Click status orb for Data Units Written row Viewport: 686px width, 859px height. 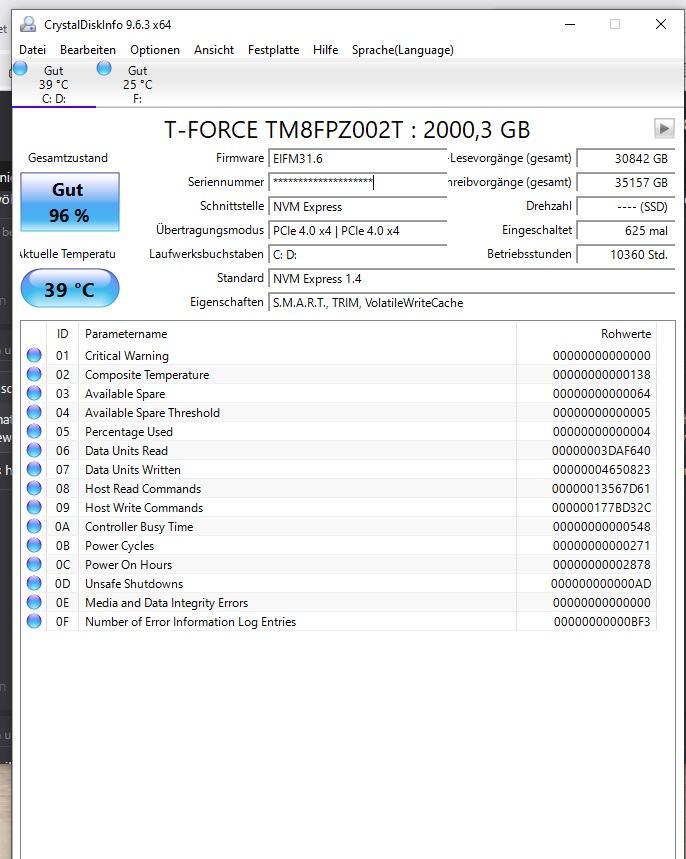point(34,469)
